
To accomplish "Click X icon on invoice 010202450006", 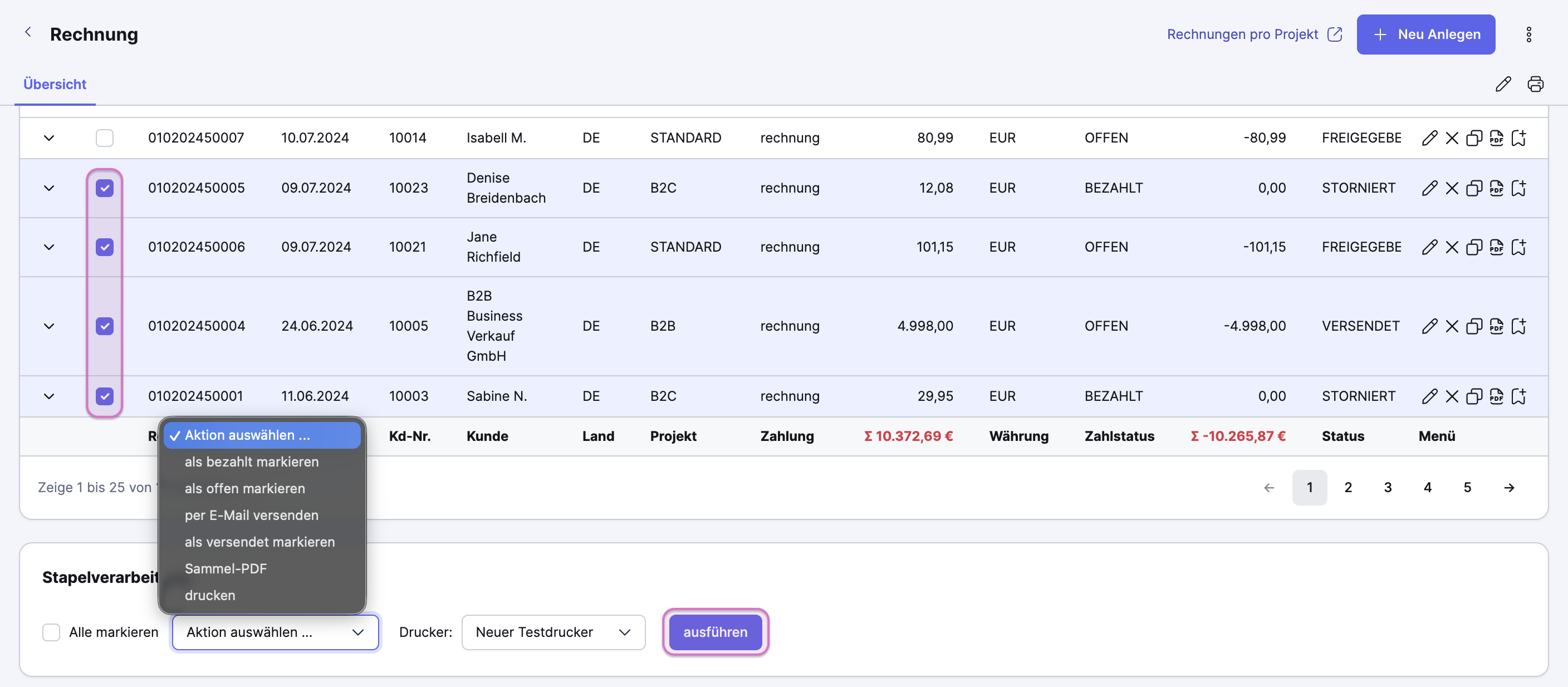I will tap(1452, 247).
